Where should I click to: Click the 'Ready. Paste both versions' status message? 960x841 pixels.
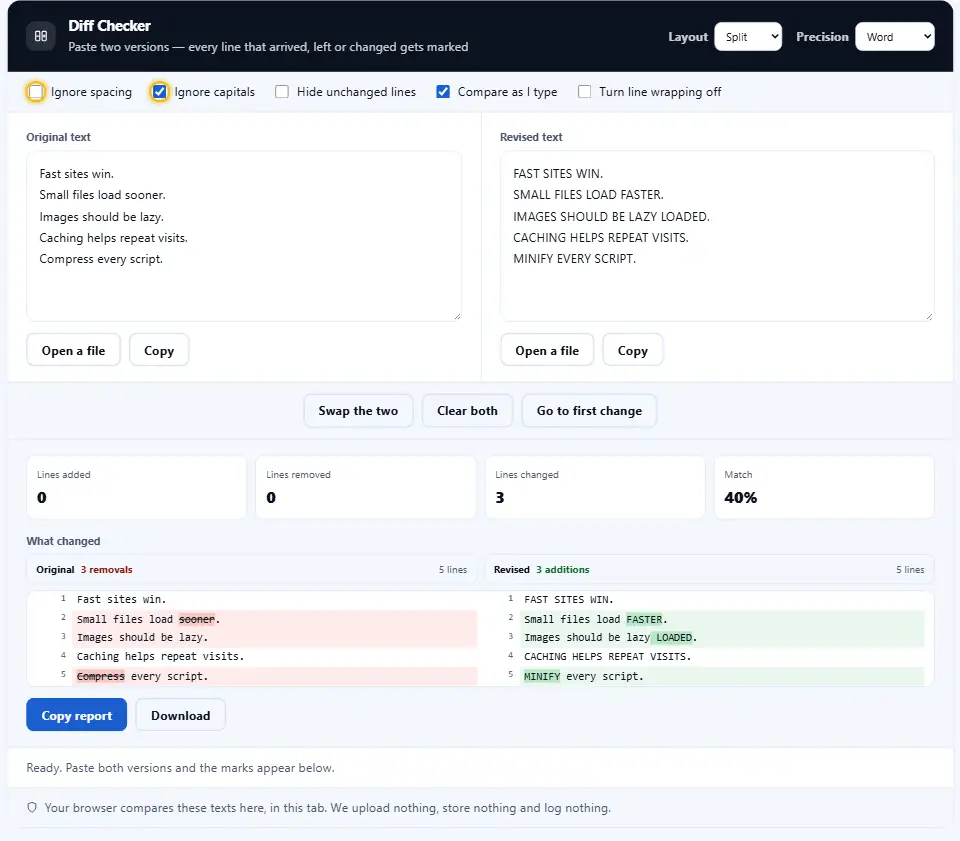pyautogui.click(x=181, y=768)
